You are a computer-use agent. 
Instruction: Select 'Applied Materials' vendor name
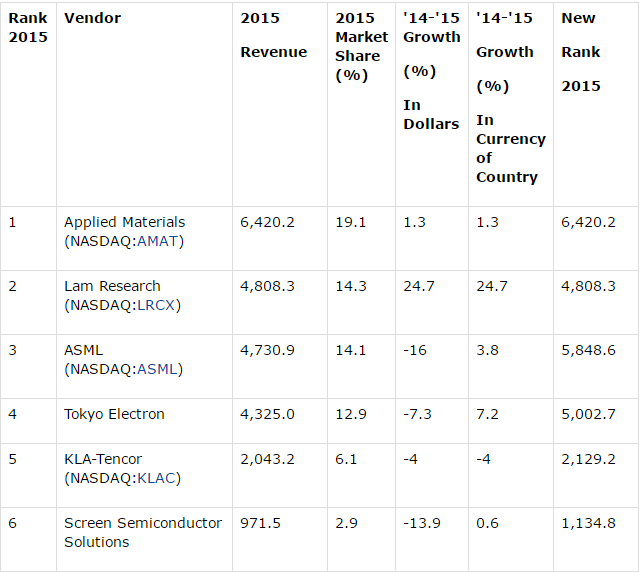[x=124, y=222]
